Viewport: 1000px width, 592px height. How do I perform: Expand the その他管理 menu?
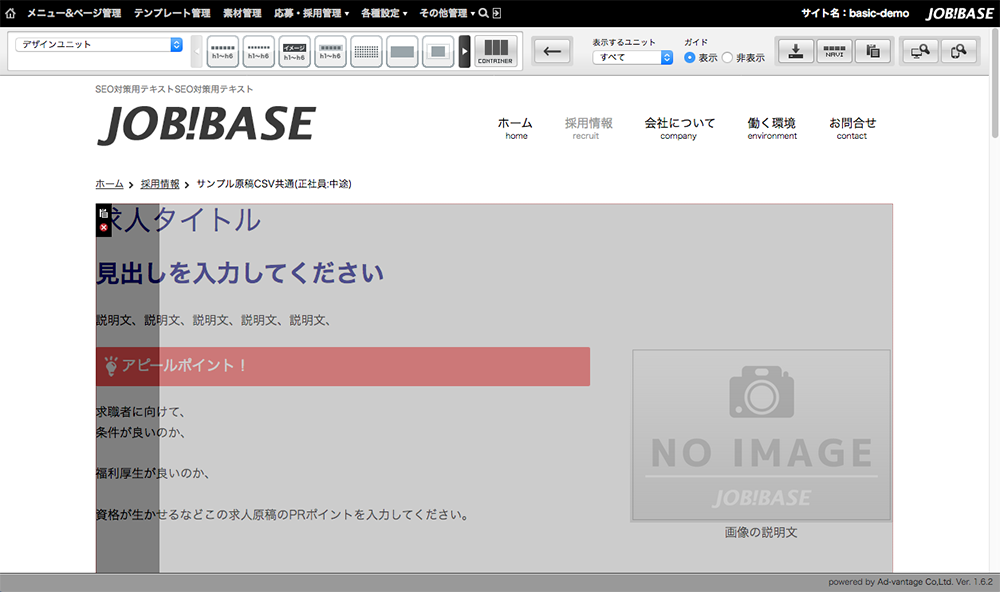pos(446,13)
